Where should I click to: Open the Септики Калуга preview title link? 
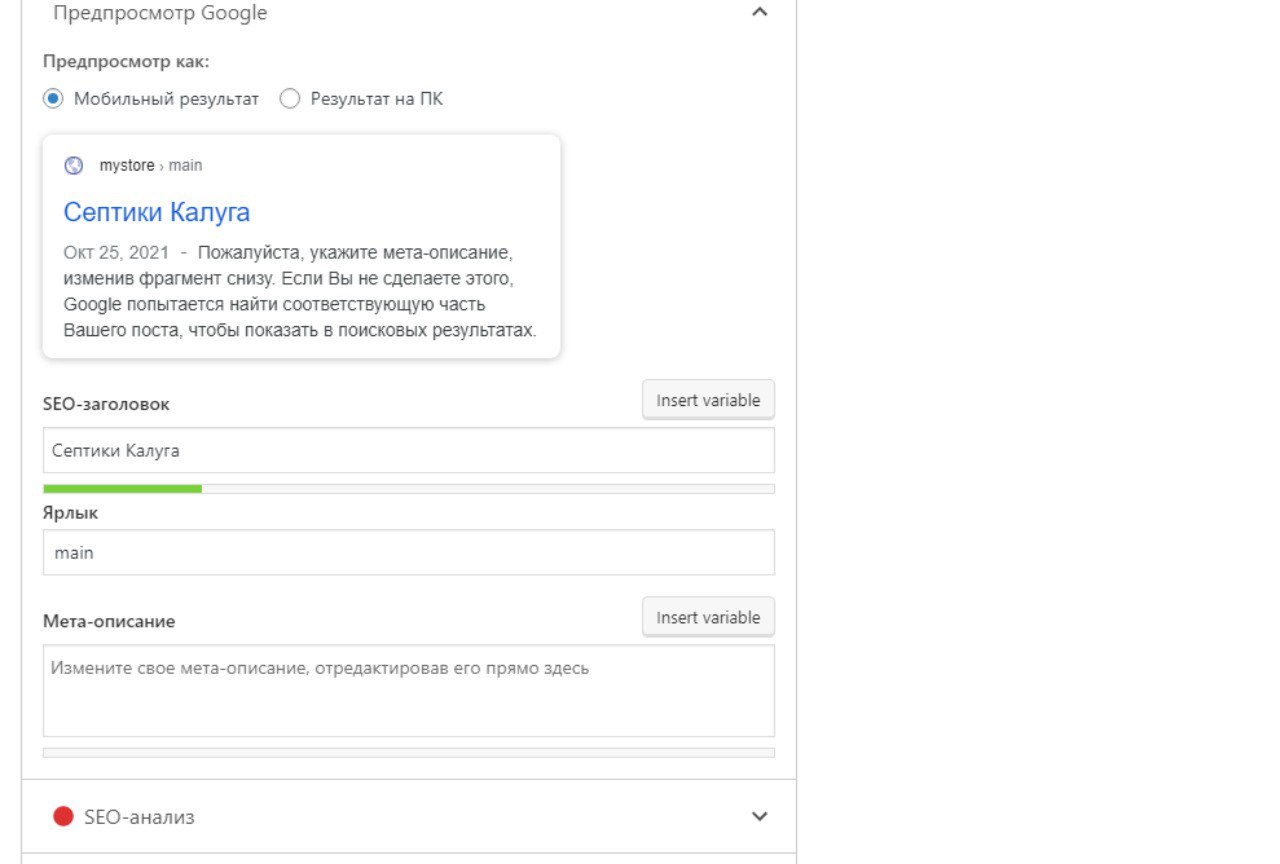point(156,212)
